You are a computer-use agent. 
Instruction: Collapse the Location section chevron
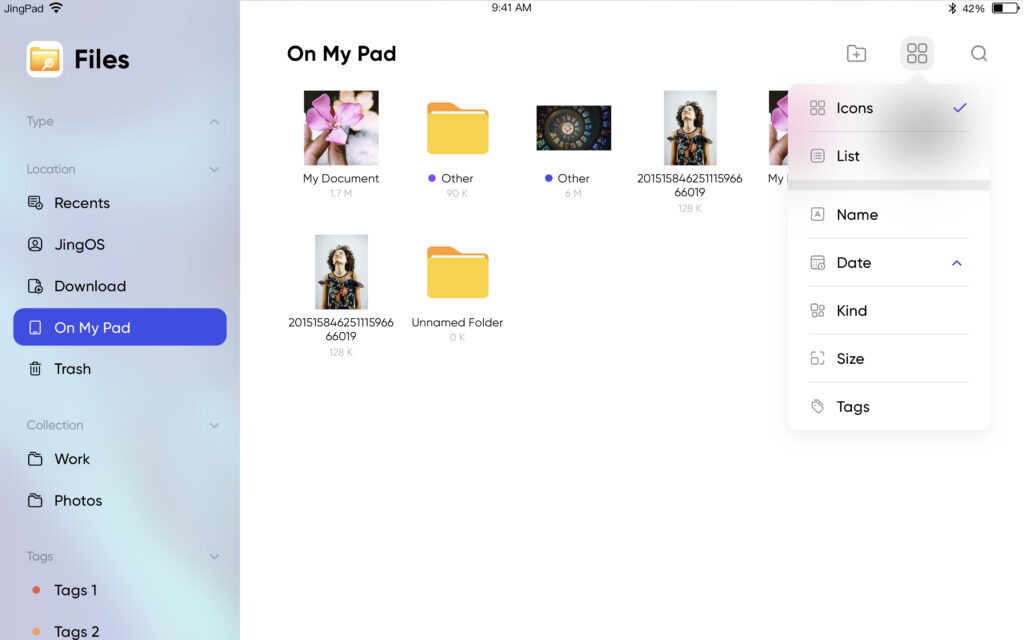214,170
